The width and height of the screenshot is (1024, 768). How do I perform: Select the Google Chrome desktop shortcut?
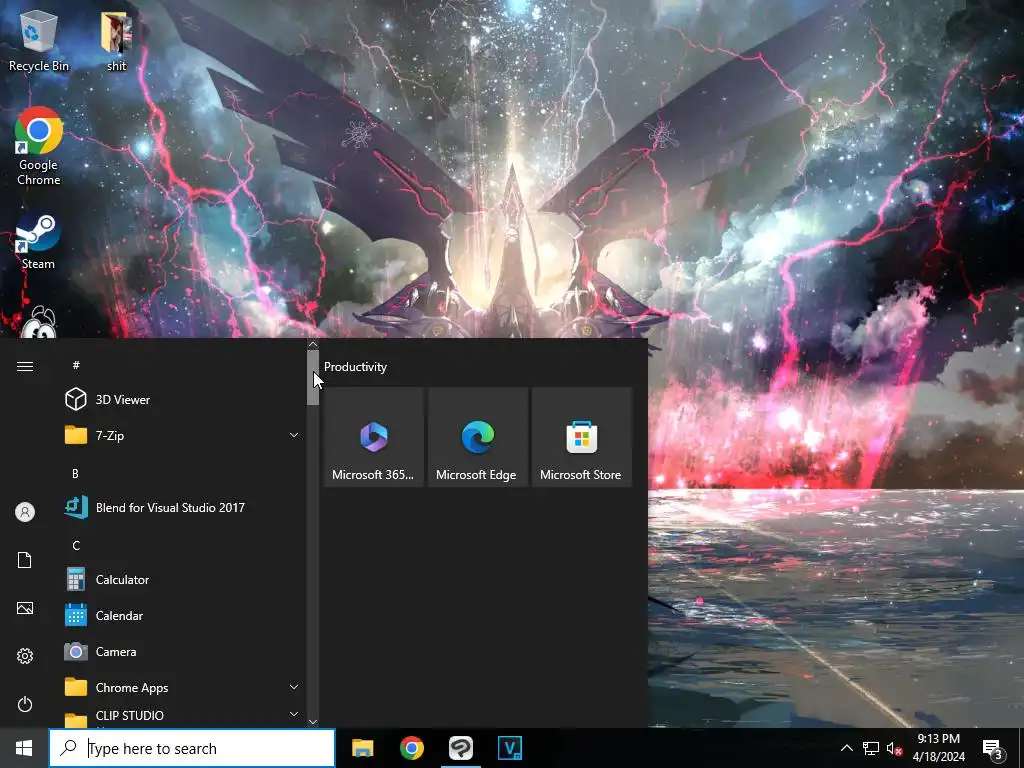[39, 146]
